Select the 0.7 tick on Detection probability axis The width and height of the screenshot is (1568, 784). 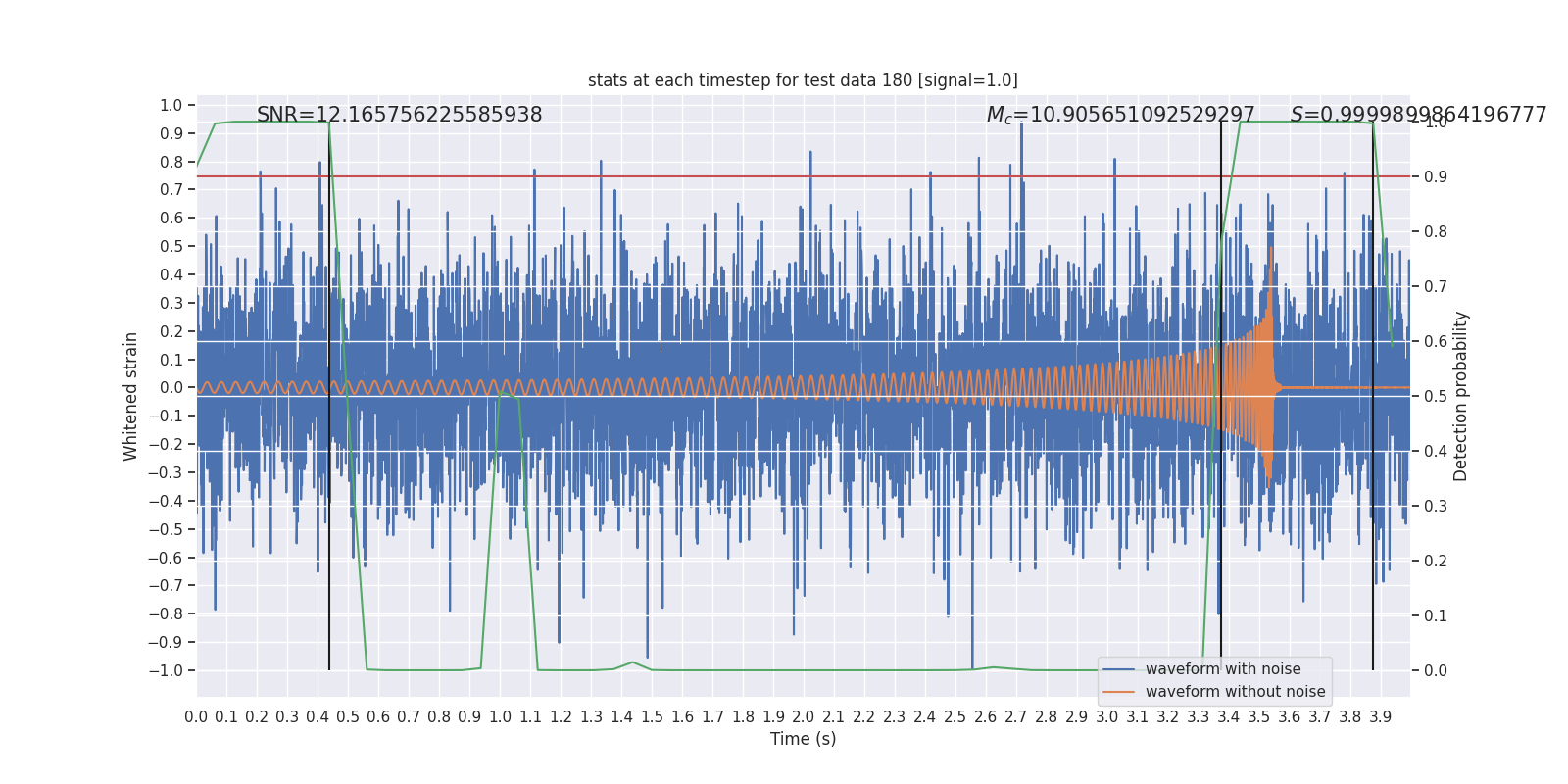pos(1436,287)
